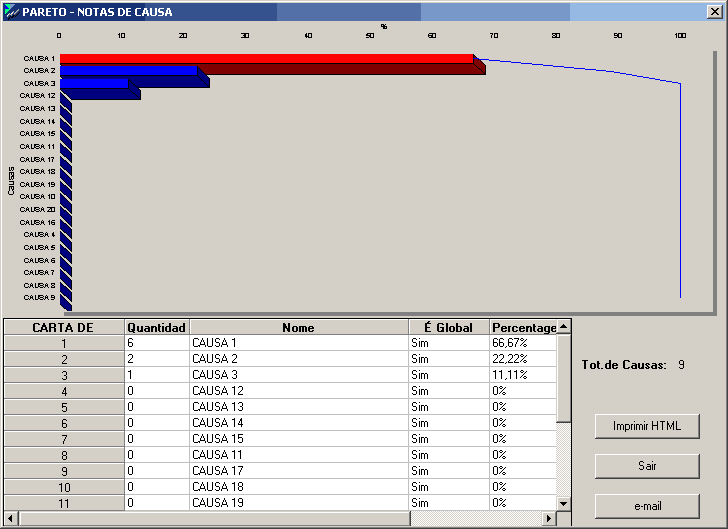Click the horizontal scrollbar left arrow
Viewport: 728px width, 529px height.
pyautogui.click(x=11, y=518)
